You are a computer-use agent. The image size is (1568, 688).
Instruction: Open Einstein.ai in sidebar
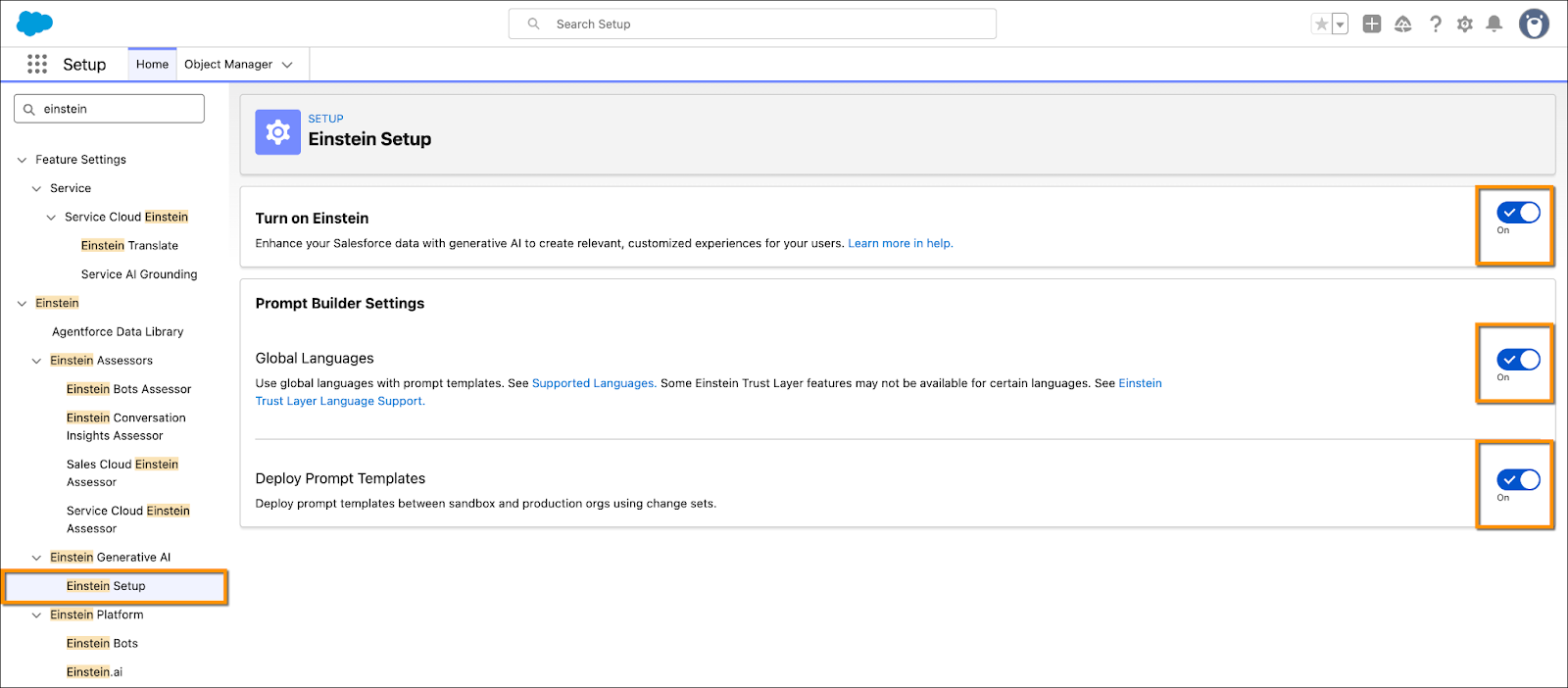pyautogui.click(x=94, y=671)
